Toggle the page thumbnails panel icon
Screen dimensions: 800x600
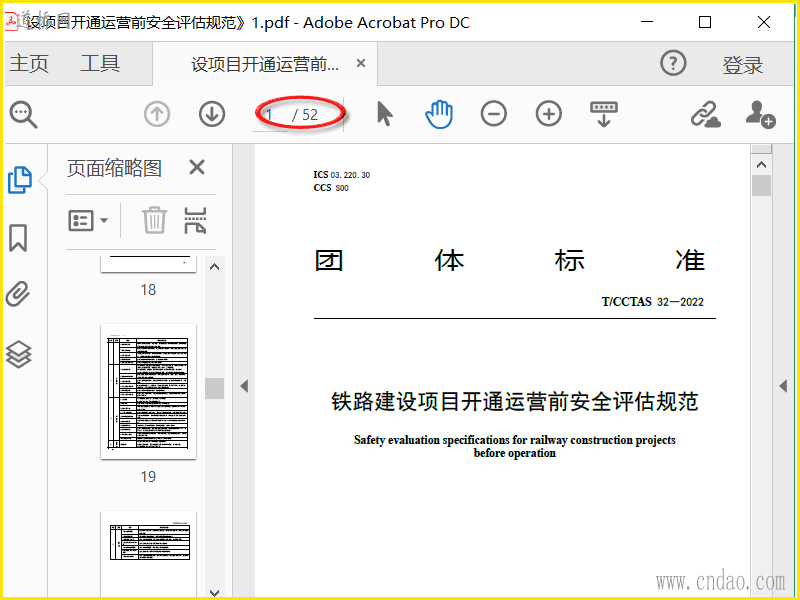point(20,180)
